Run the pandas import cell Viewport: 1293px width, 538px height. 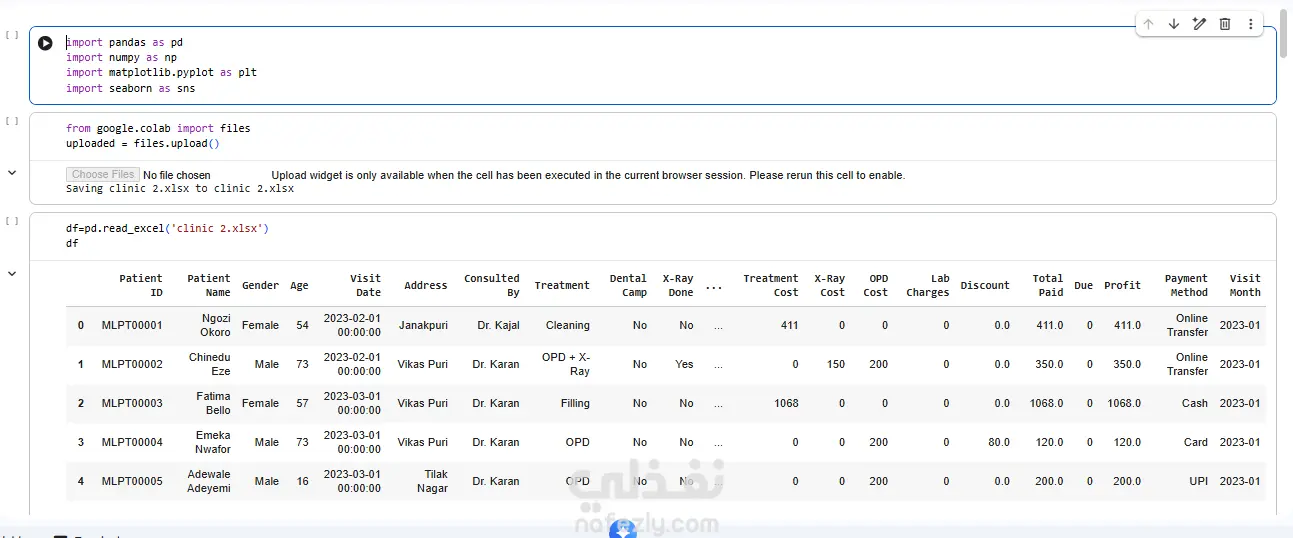tap(45, 43)
